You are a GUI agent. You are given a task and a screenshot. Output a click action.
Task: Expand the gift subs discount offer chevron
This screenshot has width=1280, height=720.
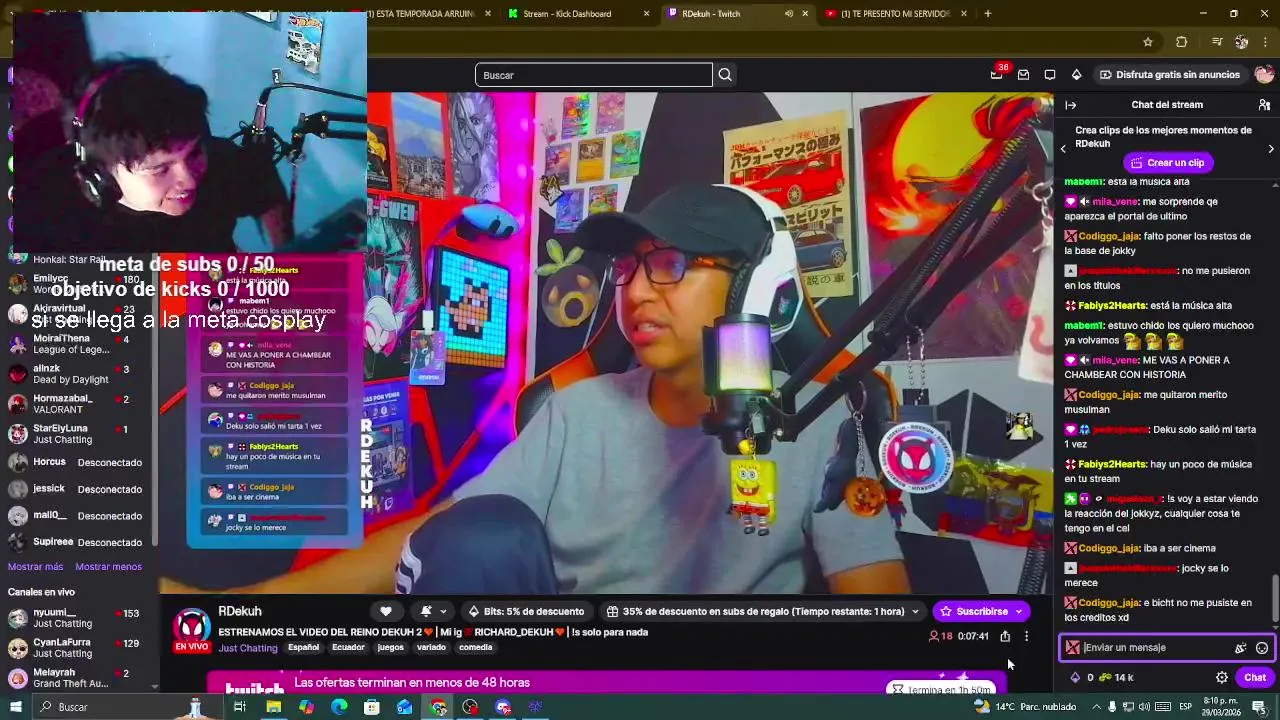[x=914, y=611]
